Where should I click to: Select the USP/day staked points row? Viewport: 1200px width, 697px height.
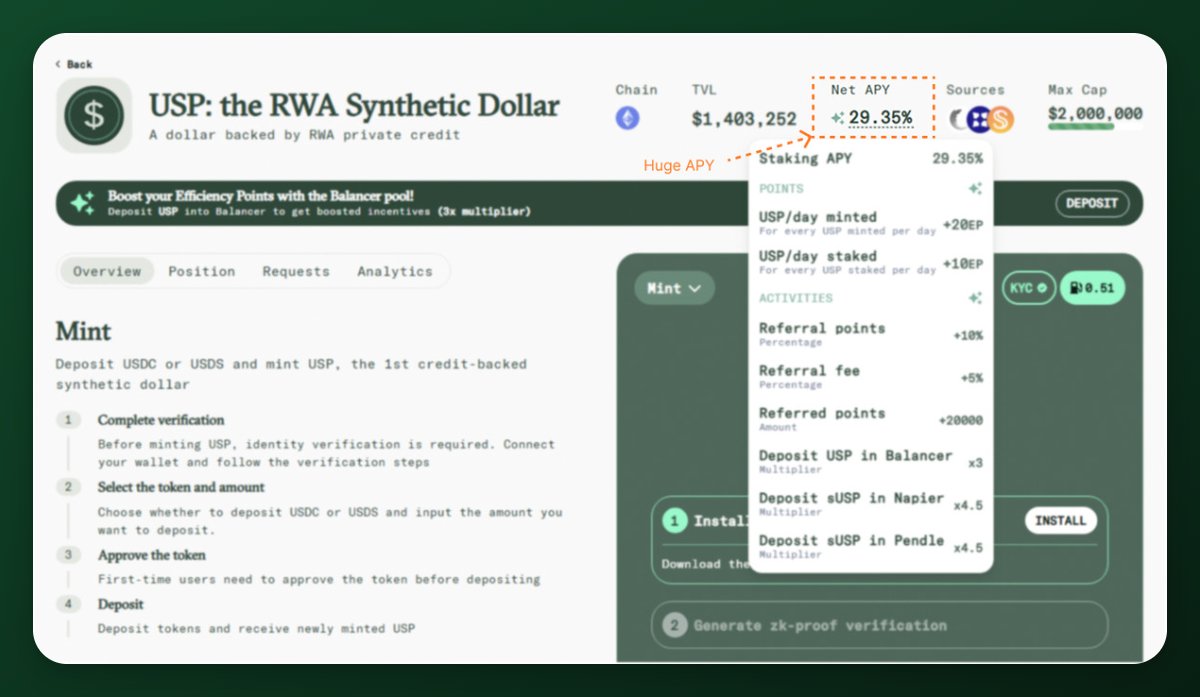click(870, 262)
